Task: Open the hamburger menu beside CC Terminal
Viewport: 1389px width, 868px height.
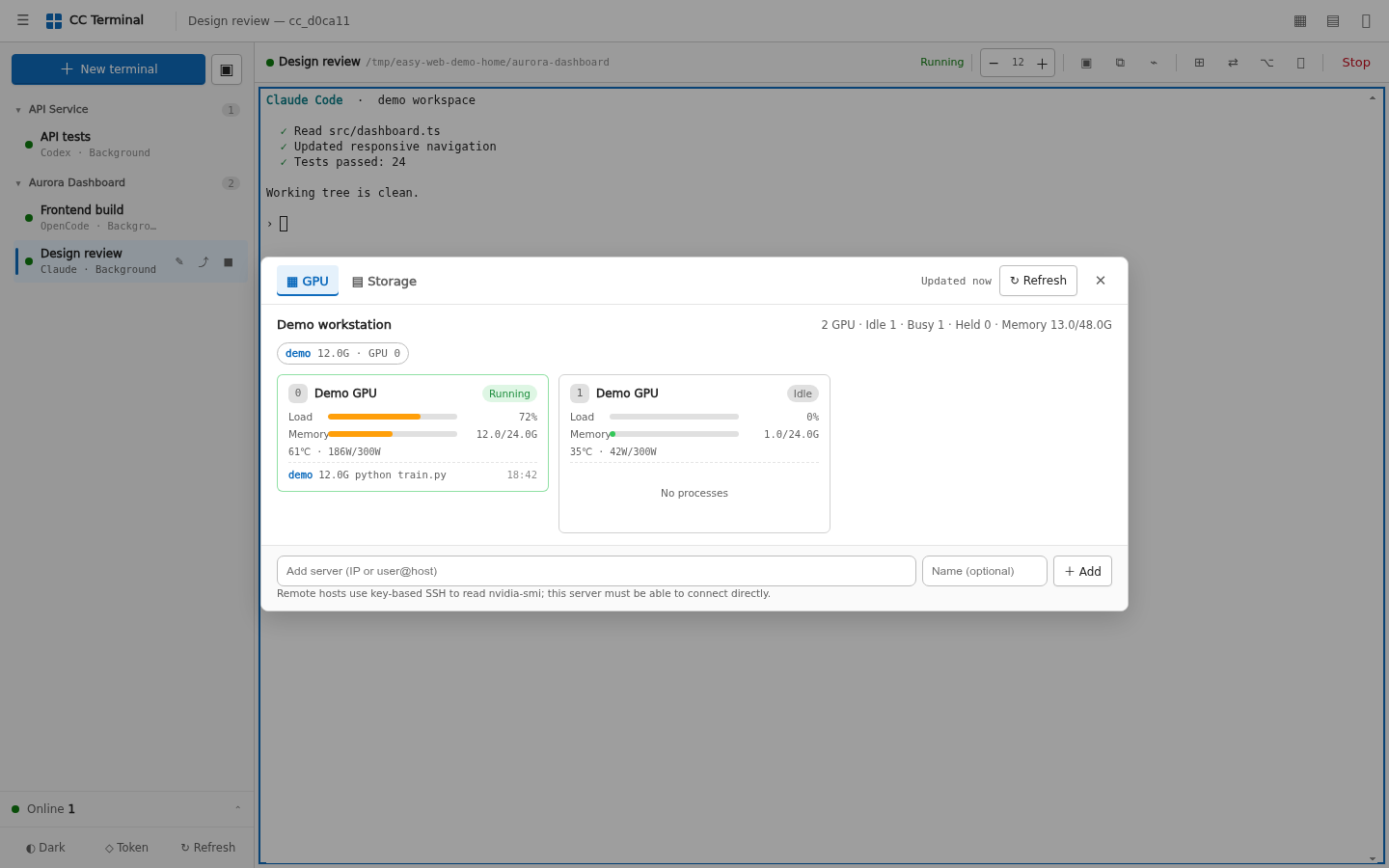Action: coord(23,20)
